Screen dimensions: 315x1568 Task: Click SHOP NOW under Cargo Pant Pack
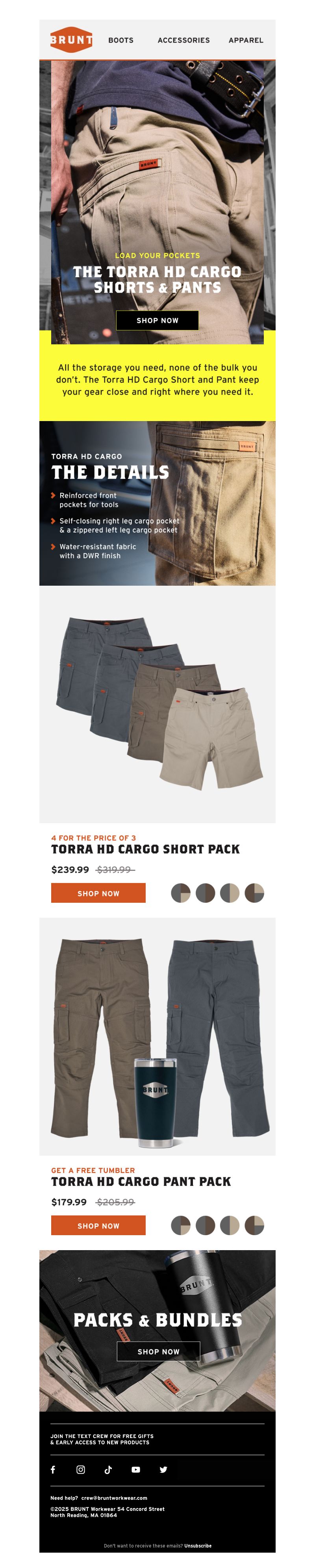point(98,1225)
